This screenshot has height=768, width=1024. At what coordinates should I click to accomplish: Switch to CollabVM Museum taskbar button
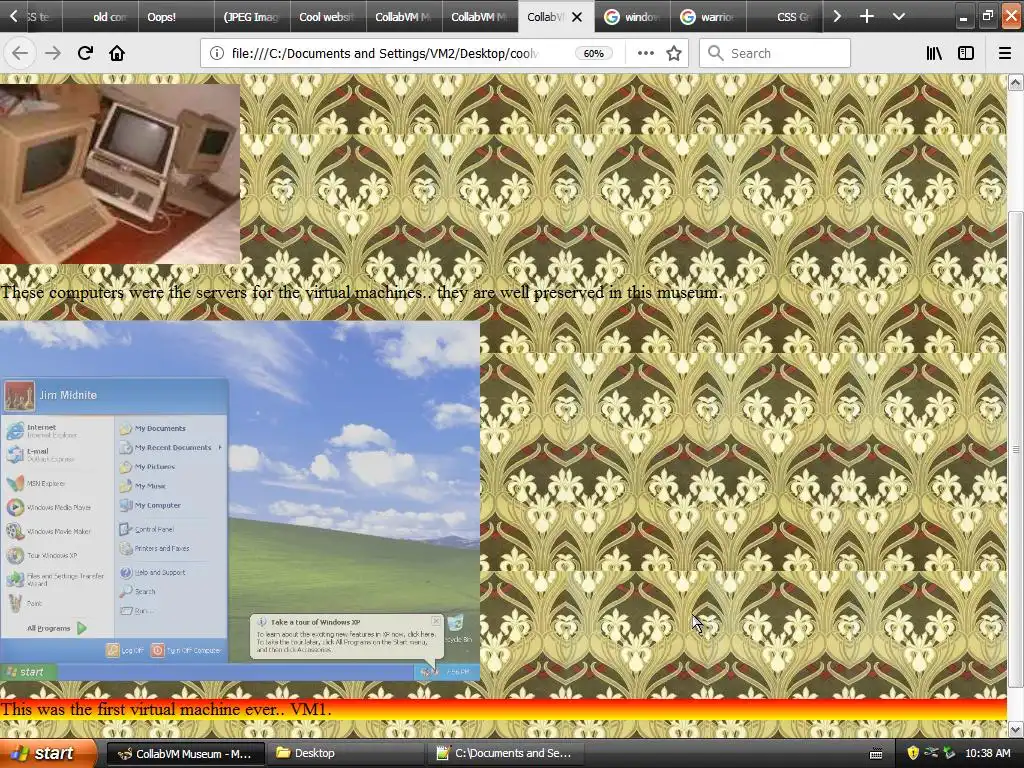click(x=185, y=753)
